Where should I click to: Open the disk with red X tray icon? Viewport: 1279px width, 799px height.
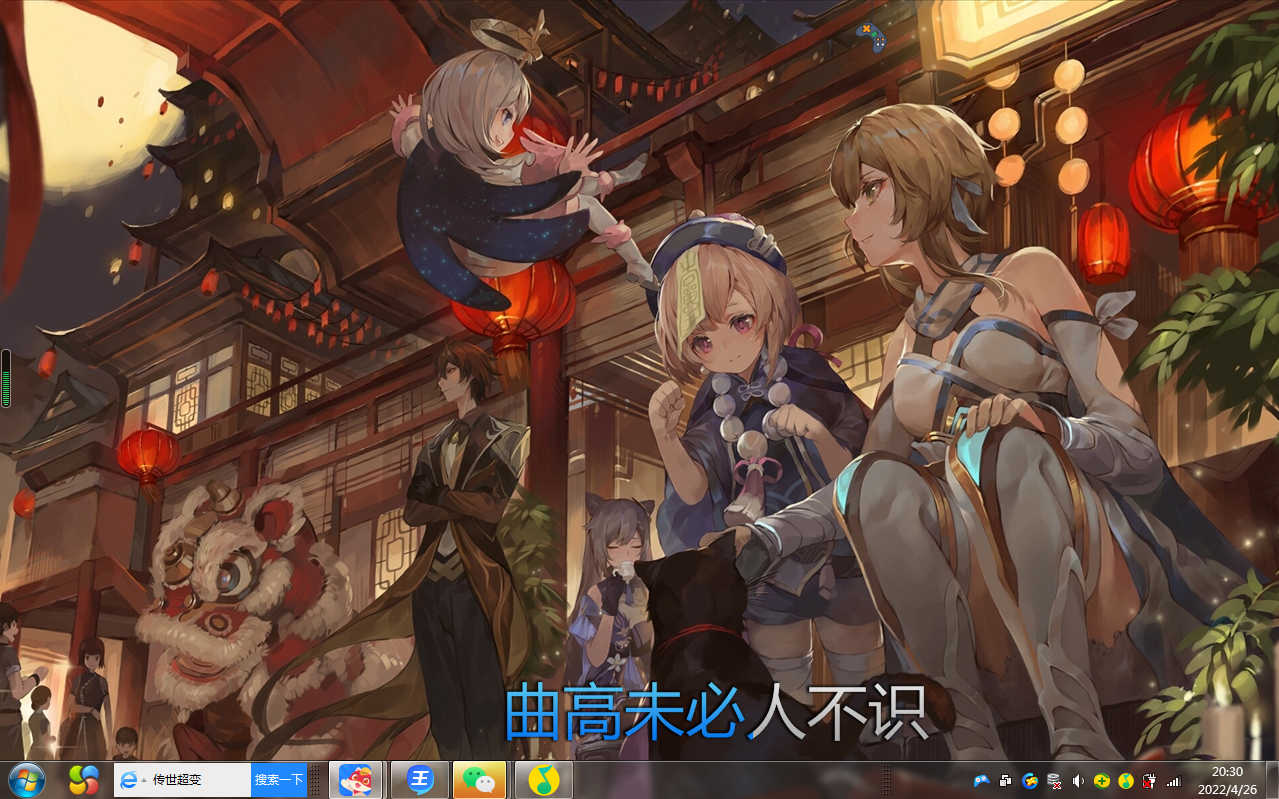coord(1054,780)
